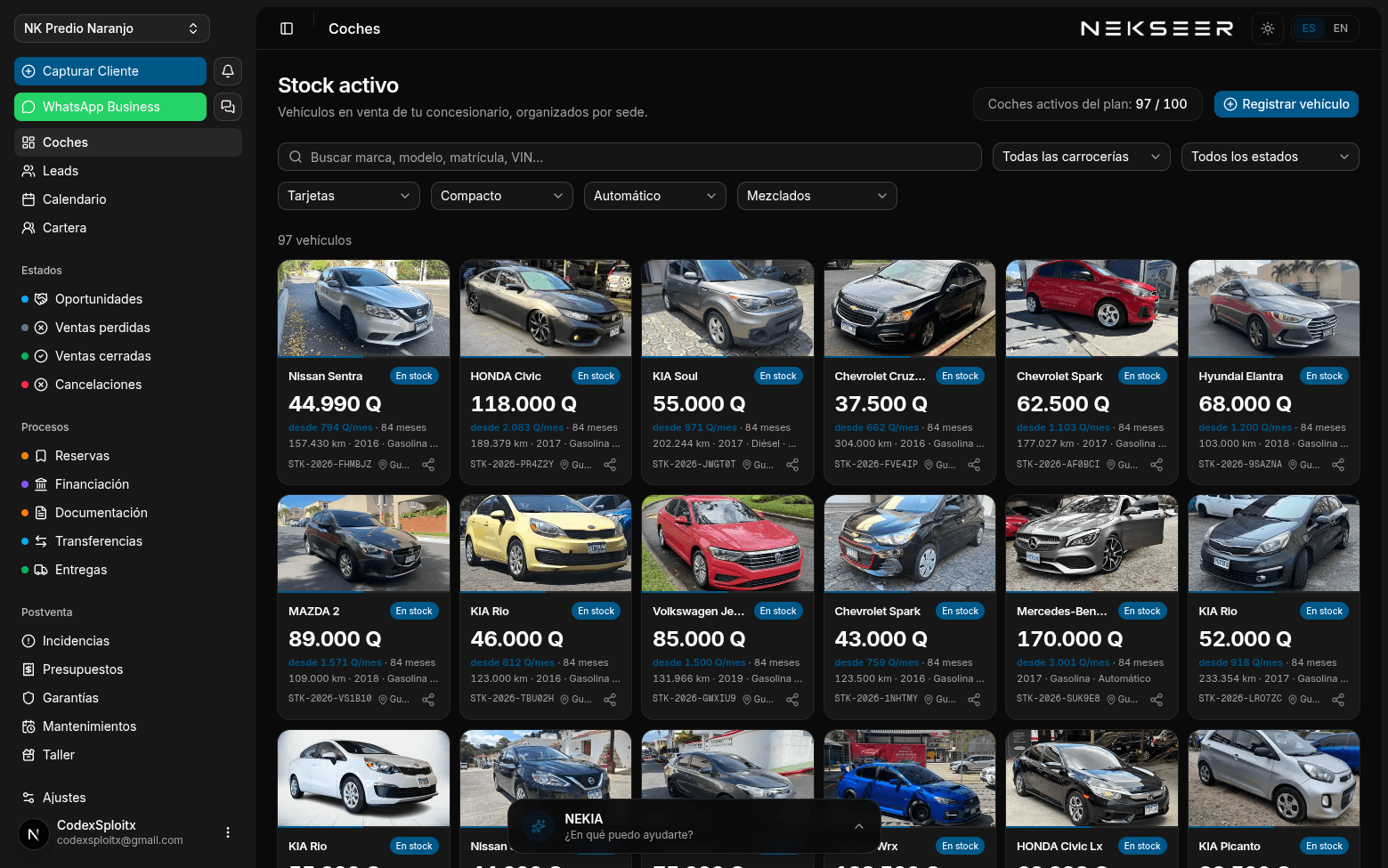Open Taller in Postventa

(128, 755)
